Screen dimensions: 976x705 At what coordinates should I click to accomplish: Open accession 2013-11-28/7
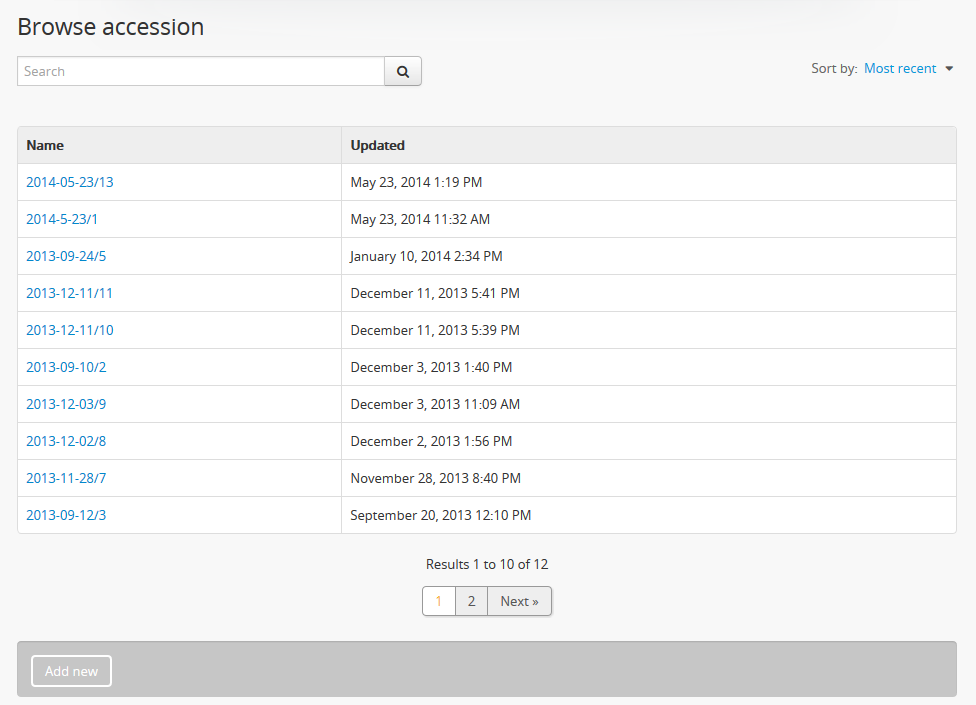pos(66,478)
